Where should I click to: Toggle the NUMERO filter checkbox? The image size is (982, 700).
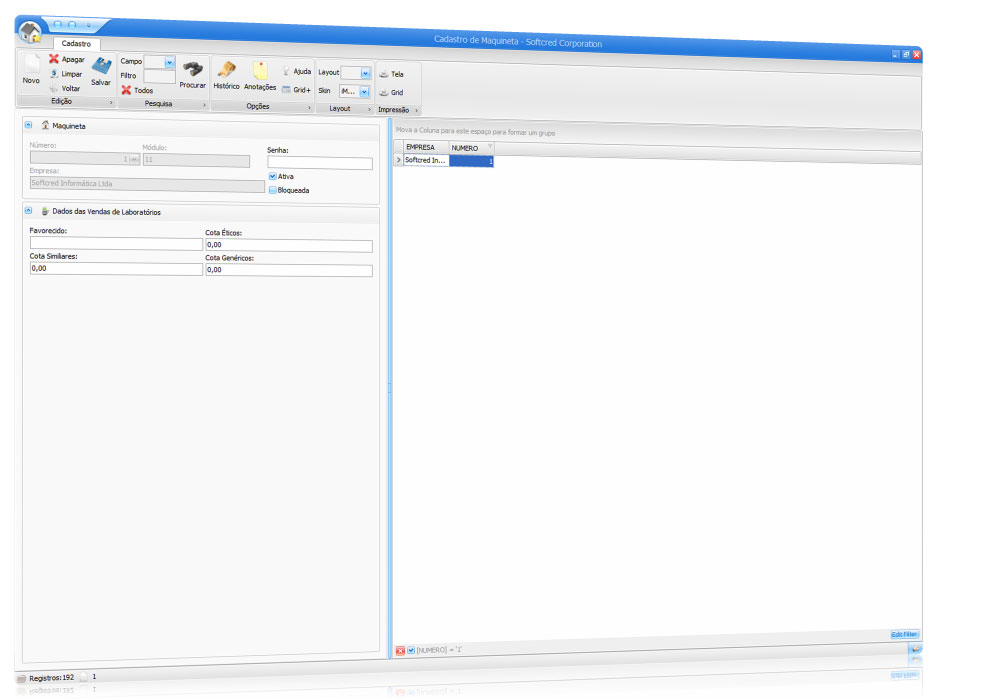[x=411, y=650]
